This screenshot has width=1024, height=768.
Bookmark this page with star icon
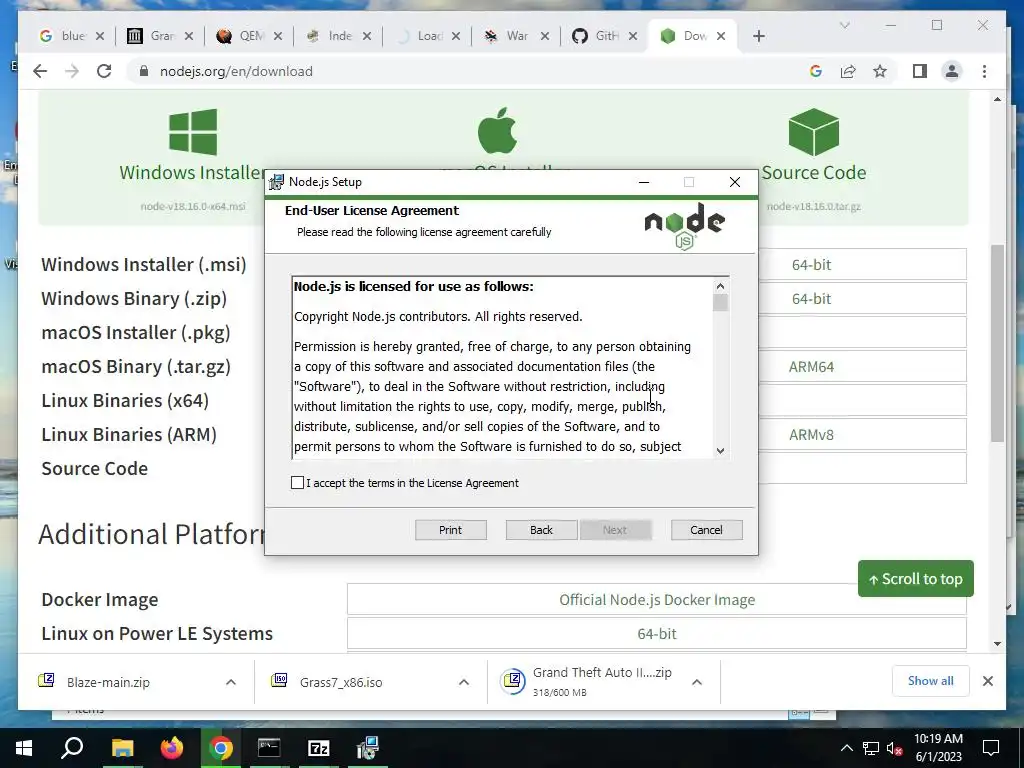(x=880, y=71)
